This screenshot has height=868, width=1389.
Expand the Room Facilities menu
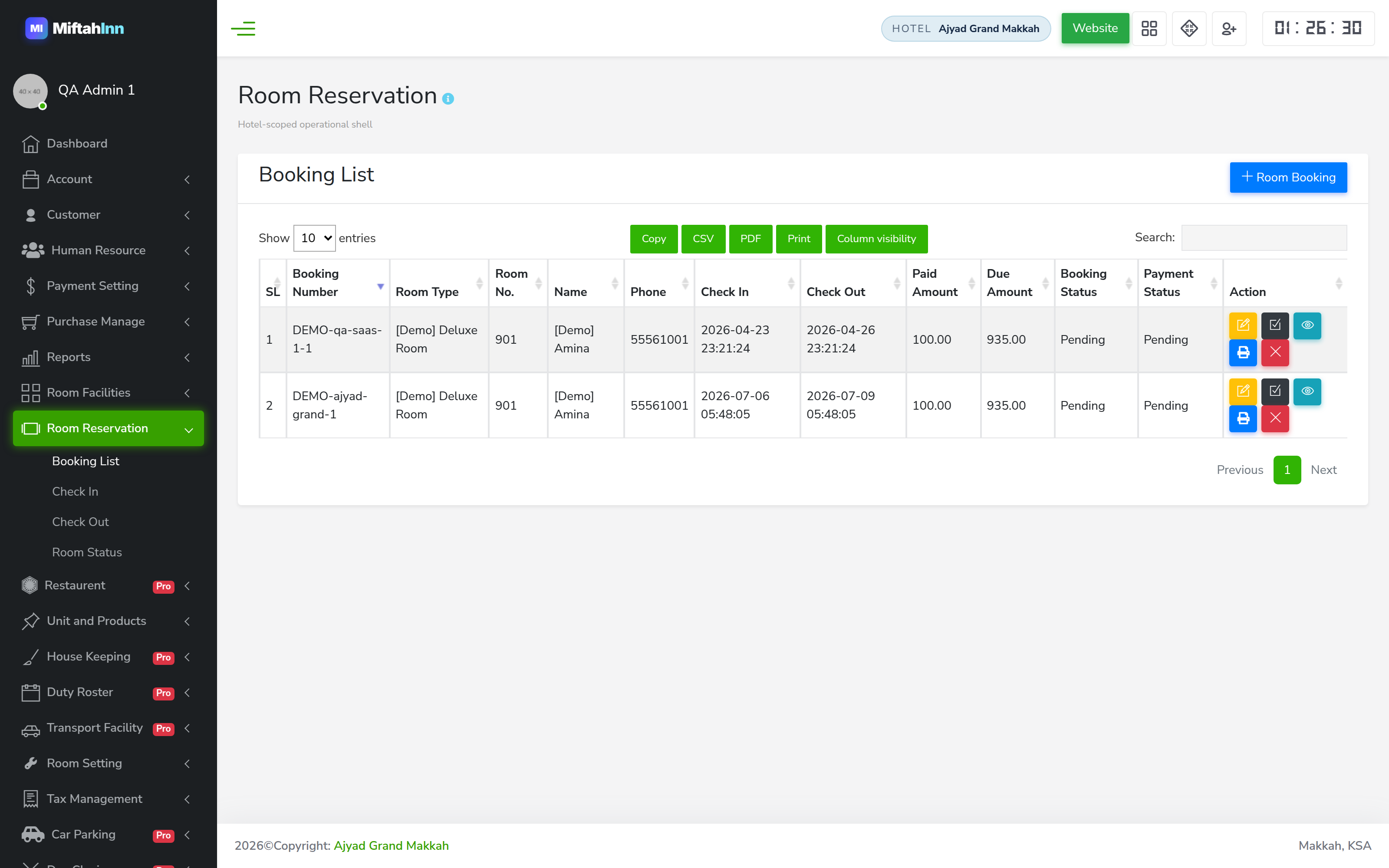[109, 393]
